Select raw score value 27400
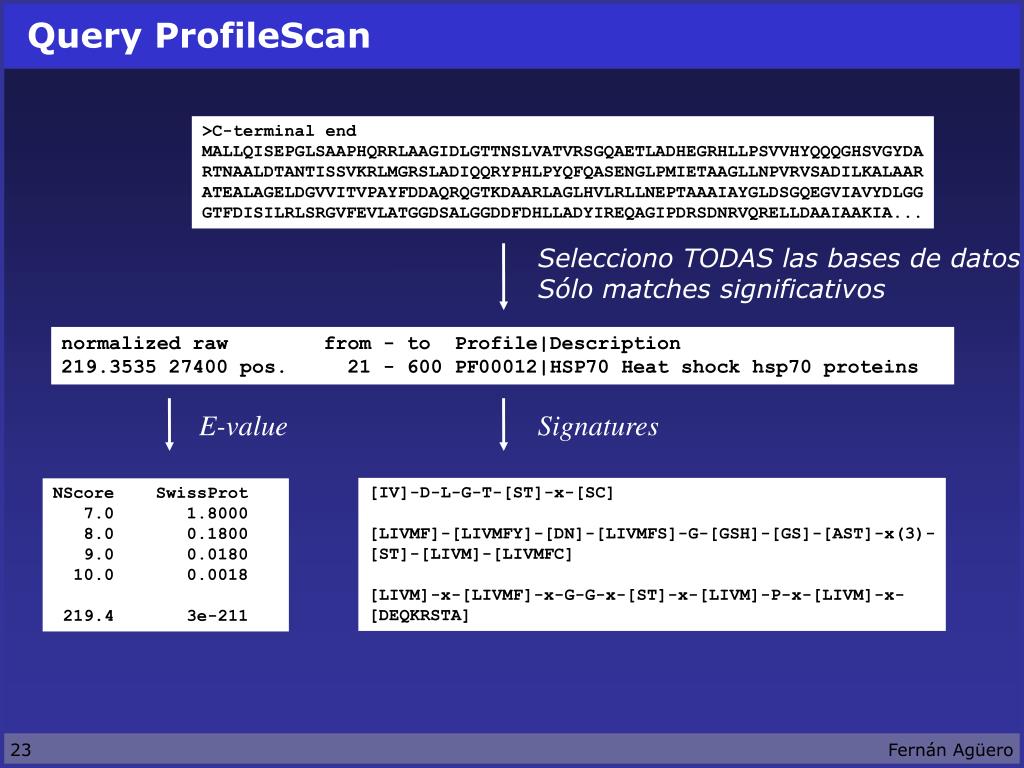 pyautogui.click(x=198, y=367)
